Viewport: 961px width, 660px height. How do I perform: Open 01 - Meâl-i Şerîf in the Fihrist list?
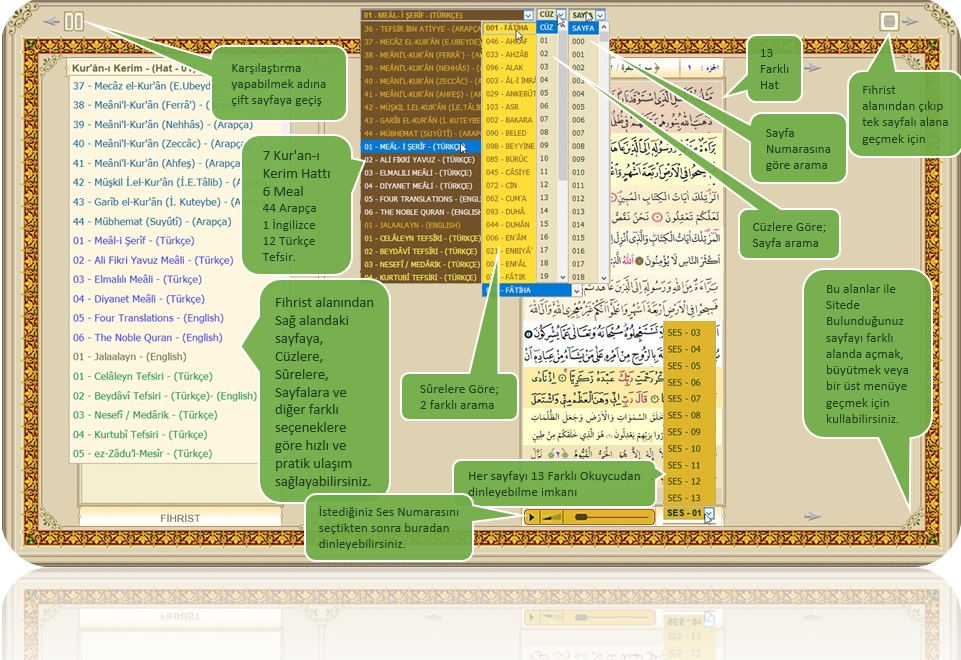134,241
